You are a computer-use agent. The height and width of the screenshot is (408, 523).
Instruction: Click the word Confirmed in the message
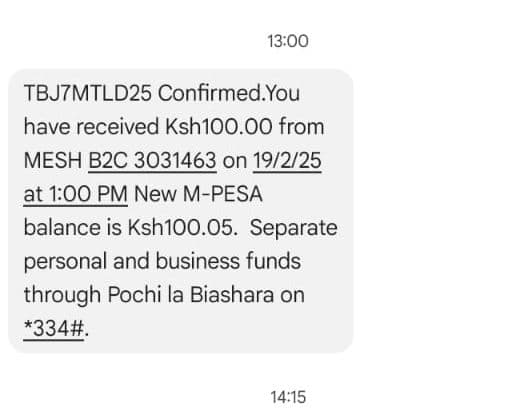click(x=209, y=93)
